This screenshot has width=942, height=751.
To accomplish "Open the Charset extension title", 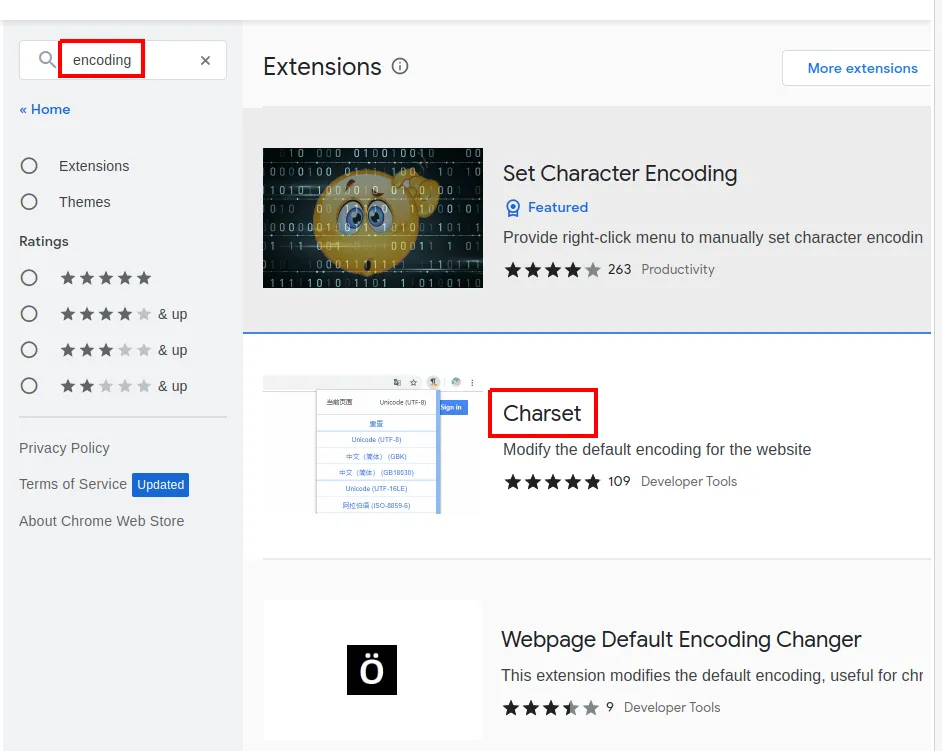I will [x=542, y=413].
